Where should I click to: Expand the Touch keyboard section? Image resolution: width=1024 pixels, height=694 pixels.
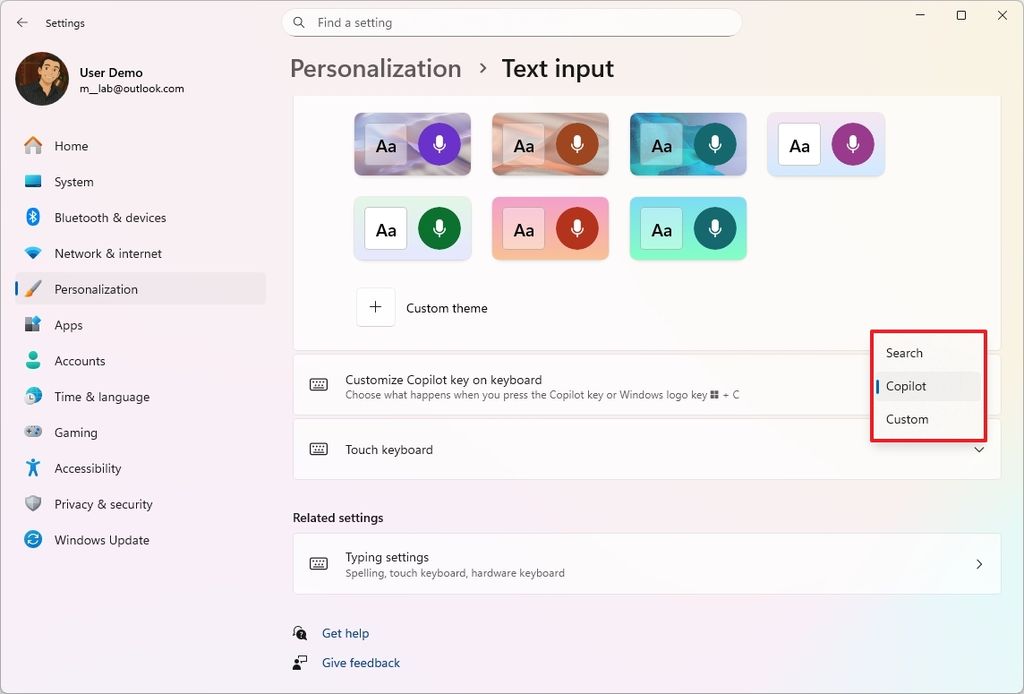coord(645,449)
